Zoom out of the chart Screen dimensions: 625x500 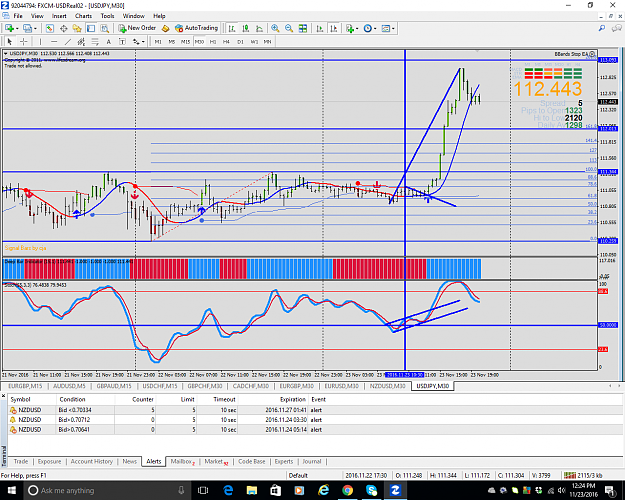(289, 28)
